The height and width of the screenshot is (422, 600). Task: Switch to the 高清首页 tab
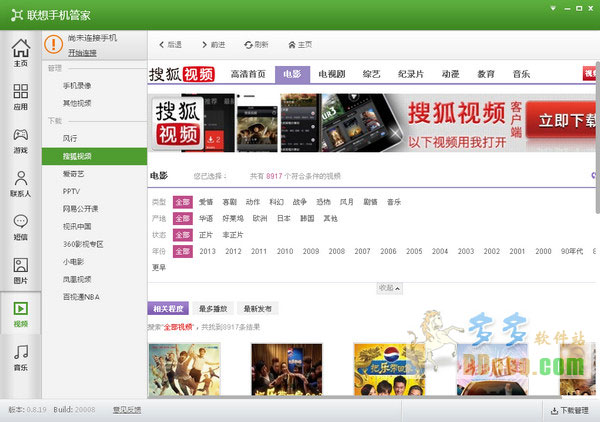(248, 74)
